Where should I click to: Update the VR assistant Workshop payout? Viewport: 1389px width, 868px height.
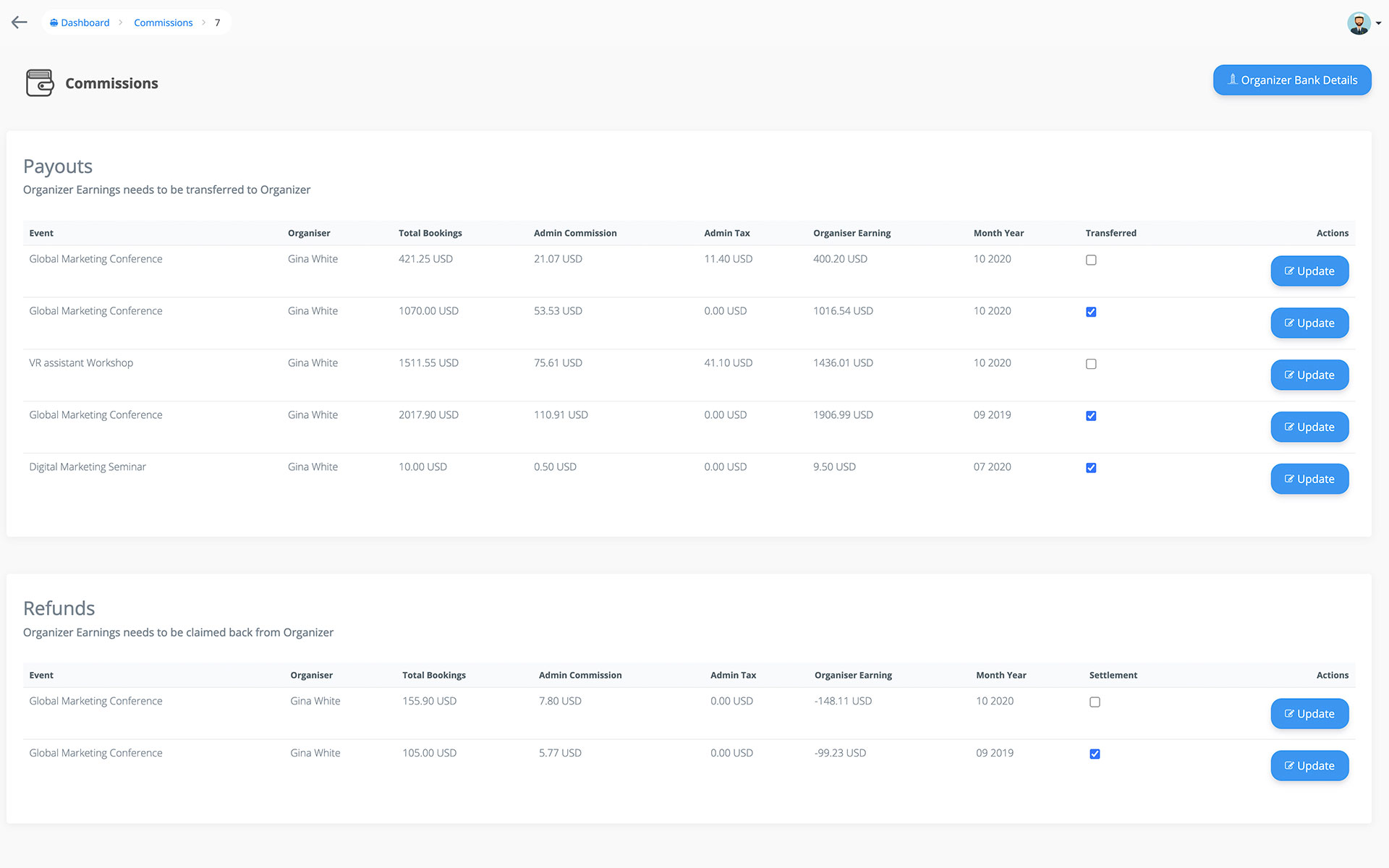coord(1309,375)
